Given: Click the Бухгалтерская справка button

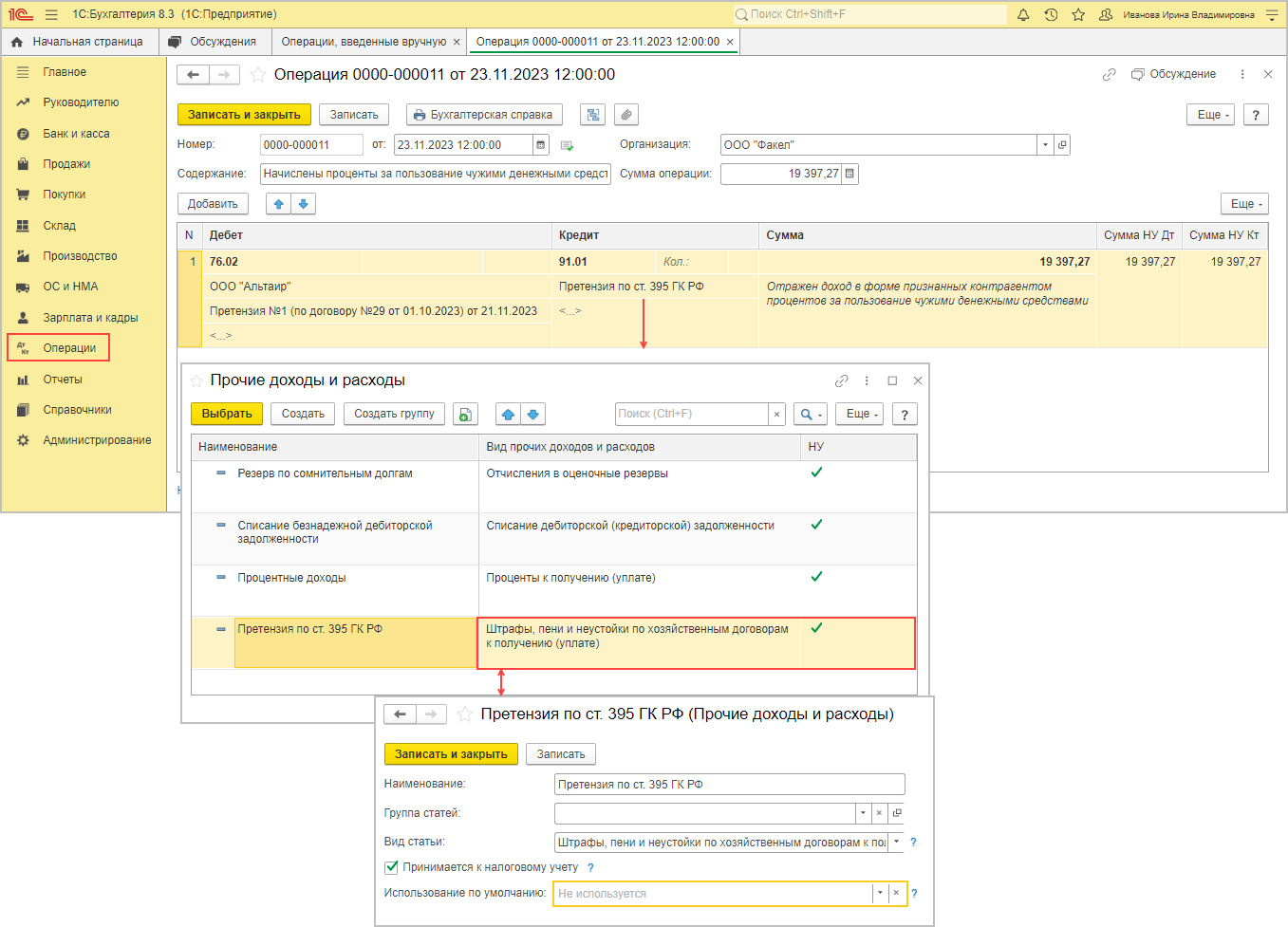Looking at the screenshot, I should click(x=484, y=115).
